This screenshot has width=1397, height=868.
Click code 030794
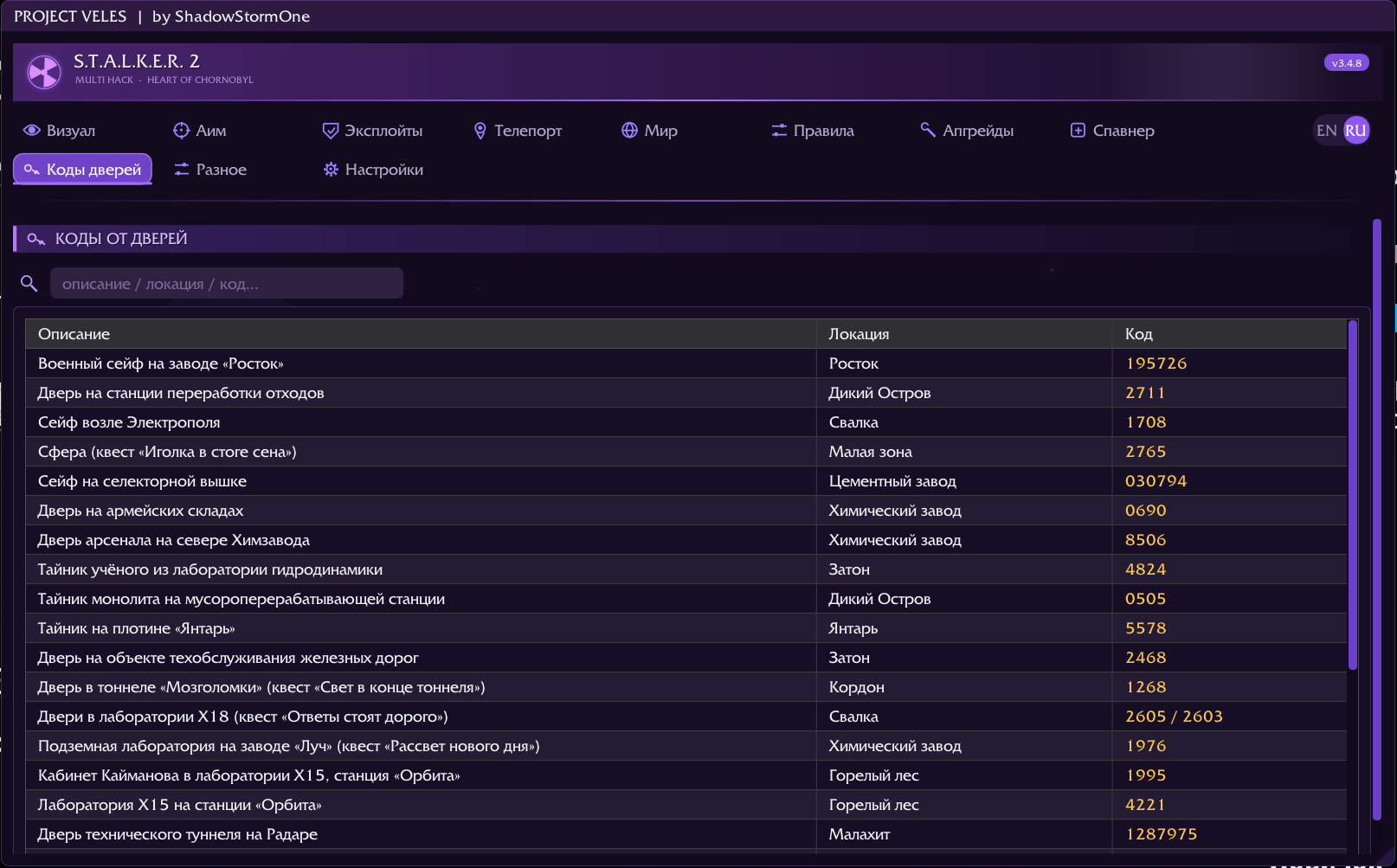1156,481
